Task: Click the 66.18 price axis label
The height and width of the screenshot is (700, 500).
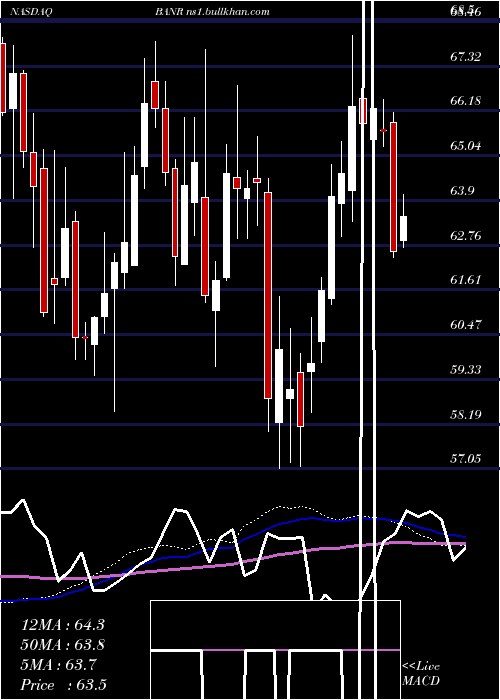Action: (466, 101)
